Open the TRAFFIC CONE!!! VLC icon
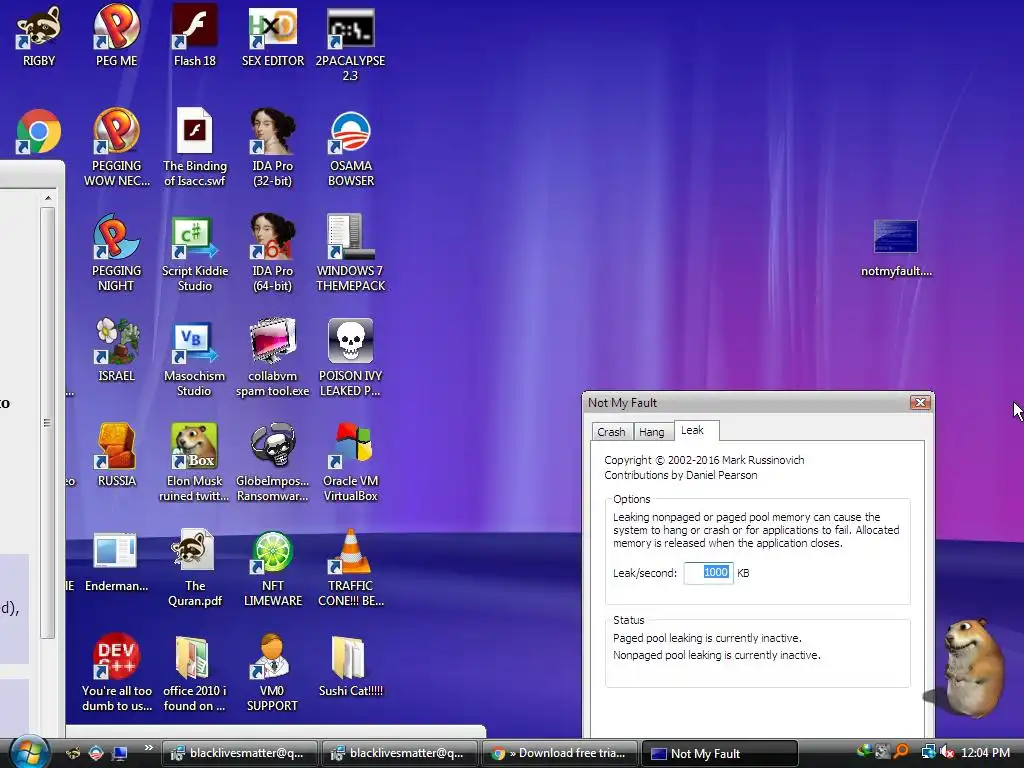Image resolution: width=1024 pixels, height=768 pixels. [350, 568]
